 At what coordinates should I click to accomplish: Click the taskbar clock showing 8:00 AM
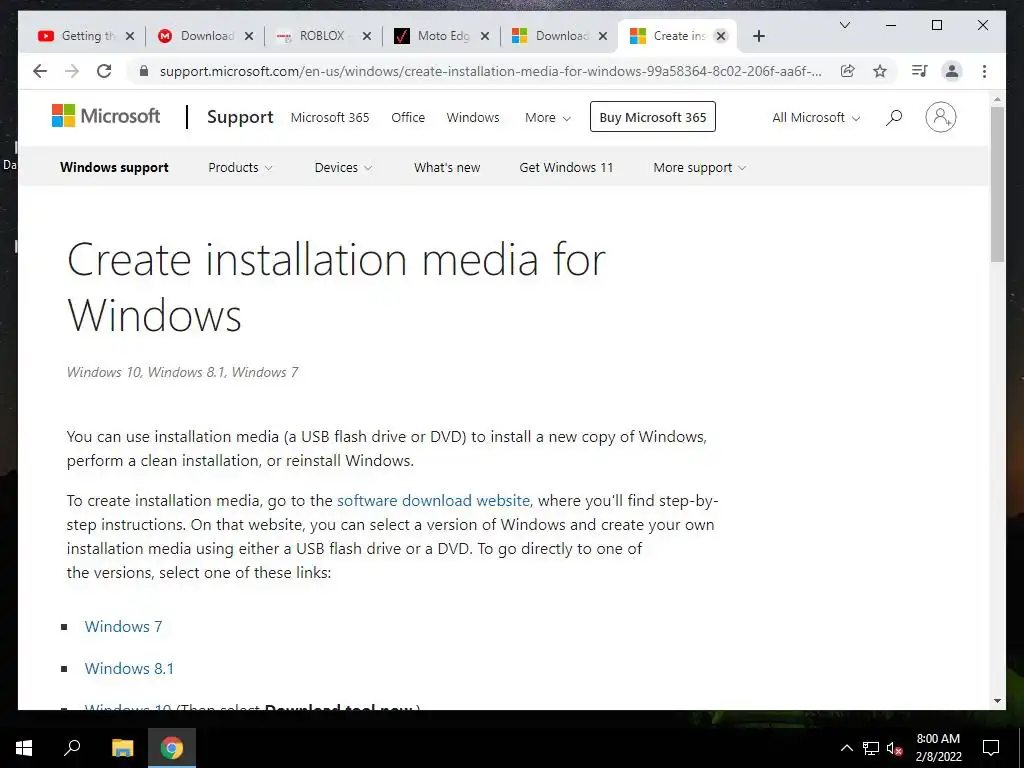938,748
